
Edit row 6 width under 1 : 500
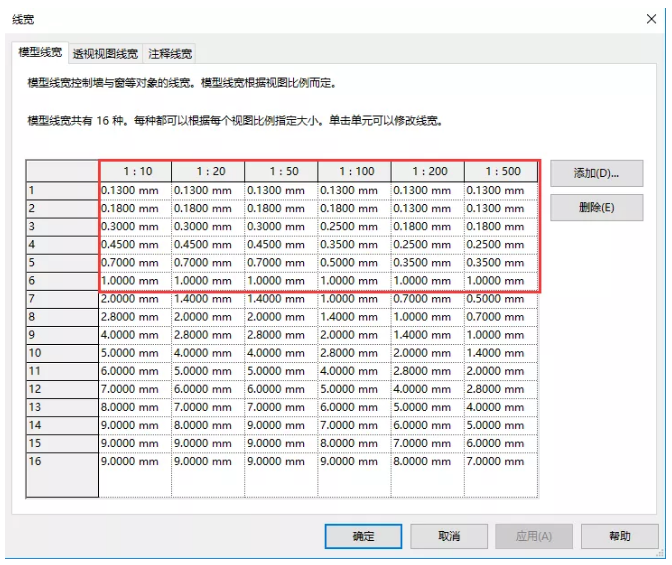(501, 281)
